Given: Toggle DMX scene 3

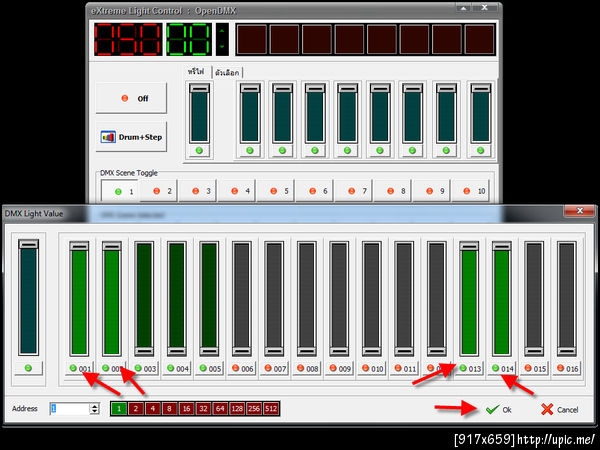Looking at the screenshot, I should click(x=197, y=191).
